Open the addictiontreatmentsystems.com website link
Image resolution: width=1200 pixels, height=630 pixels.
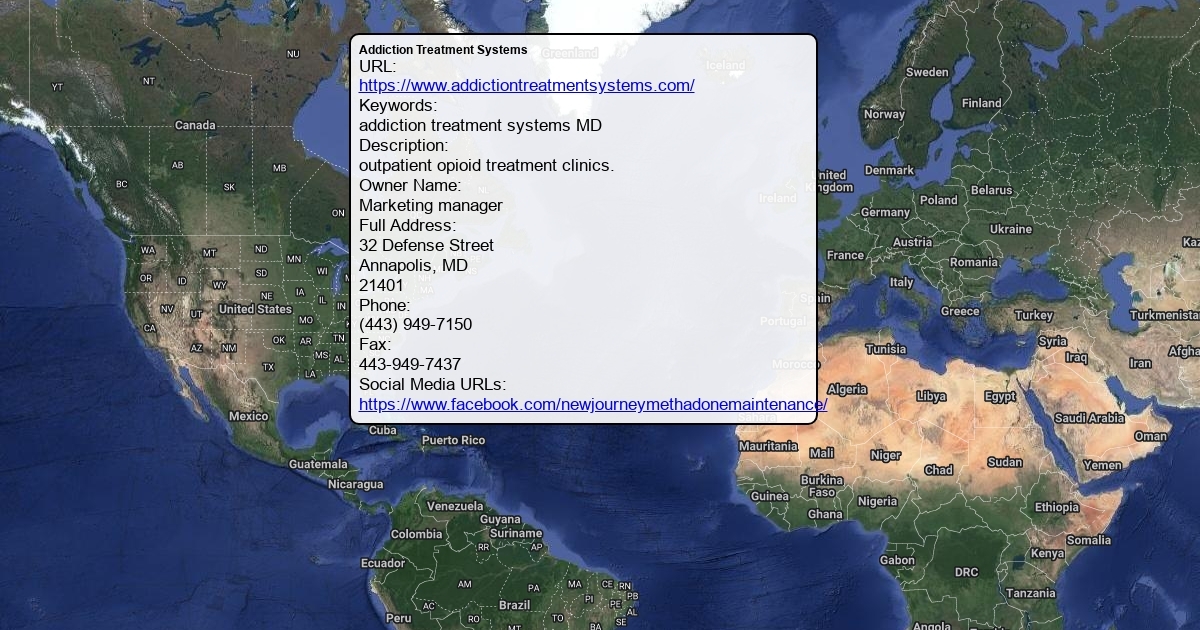pos(526,85)
